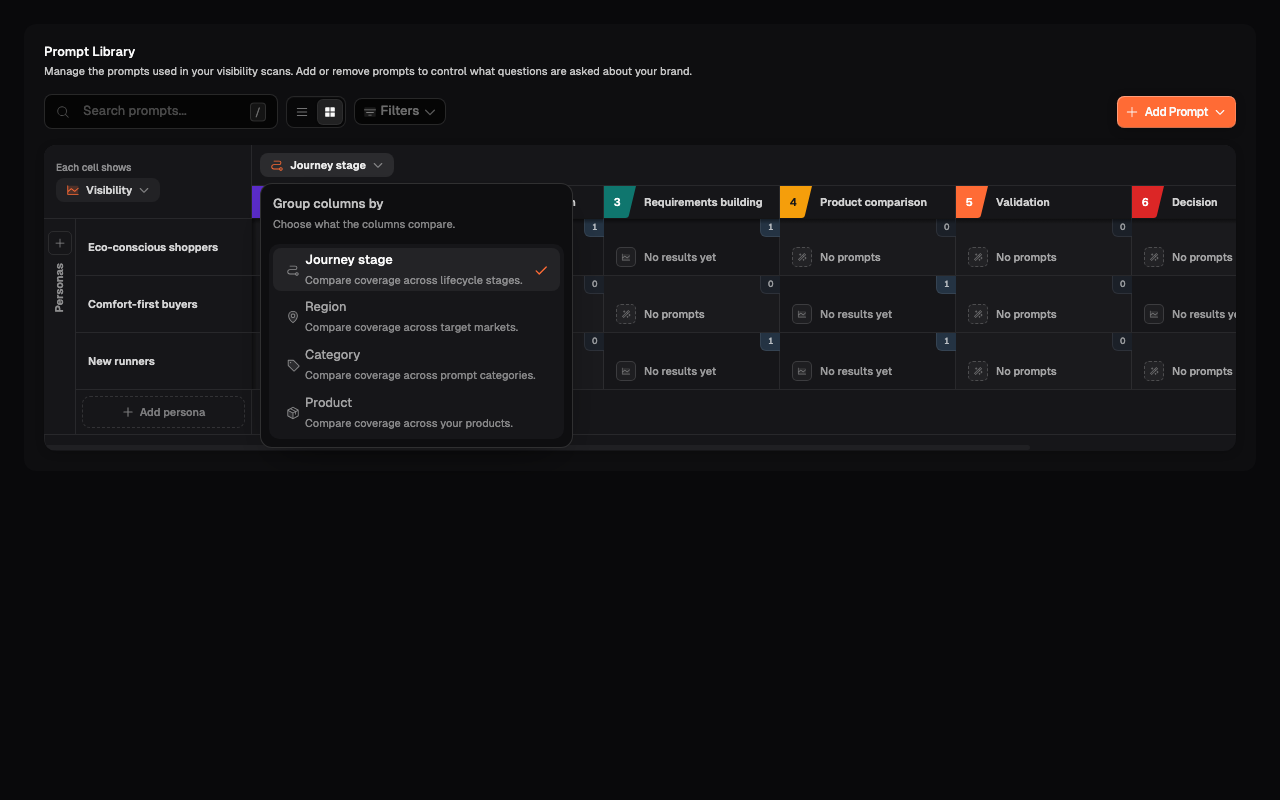Click the horizontal scrollbar under the grid

537,447
